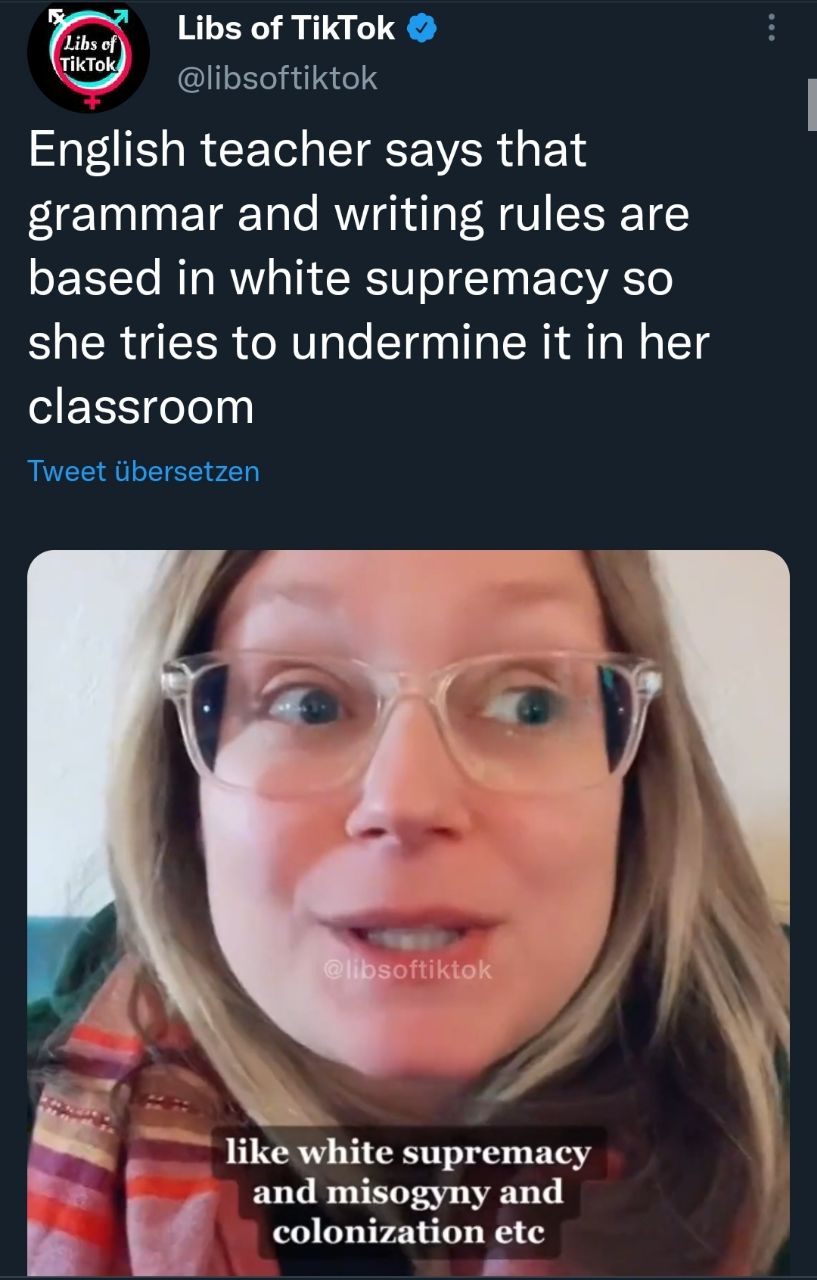Click the video caption mentioning colonization
Screen dimensions: 817x1280
click(x=408, y=1191)
